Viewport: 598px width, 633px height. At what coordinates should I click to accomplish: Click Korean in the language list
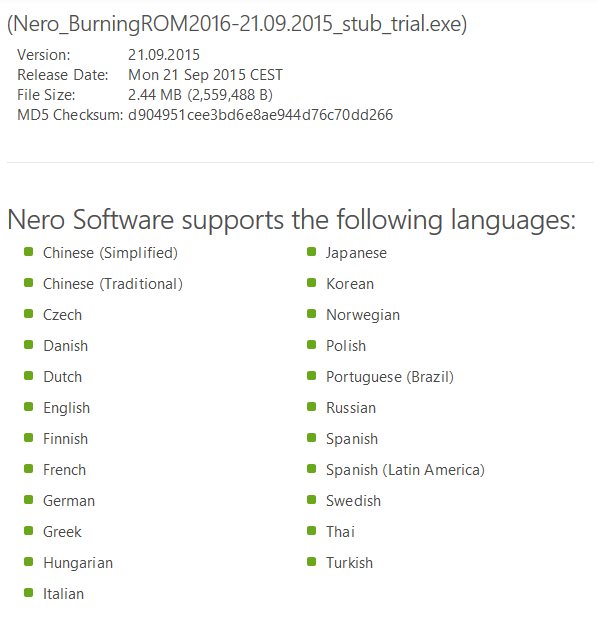click(350, 284)
